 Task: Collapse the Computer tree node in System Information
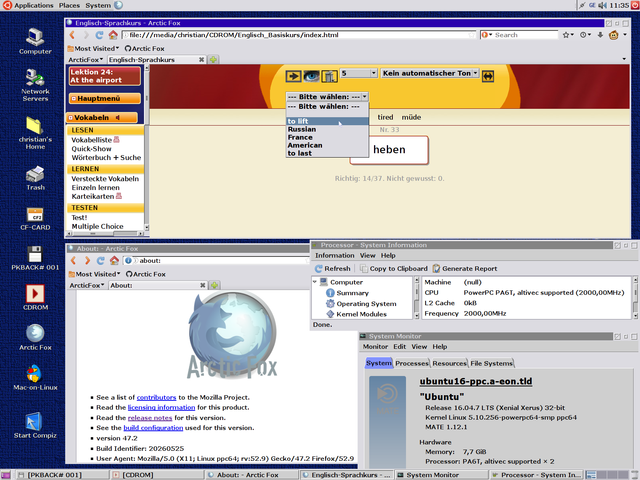(x=315, y=282)
